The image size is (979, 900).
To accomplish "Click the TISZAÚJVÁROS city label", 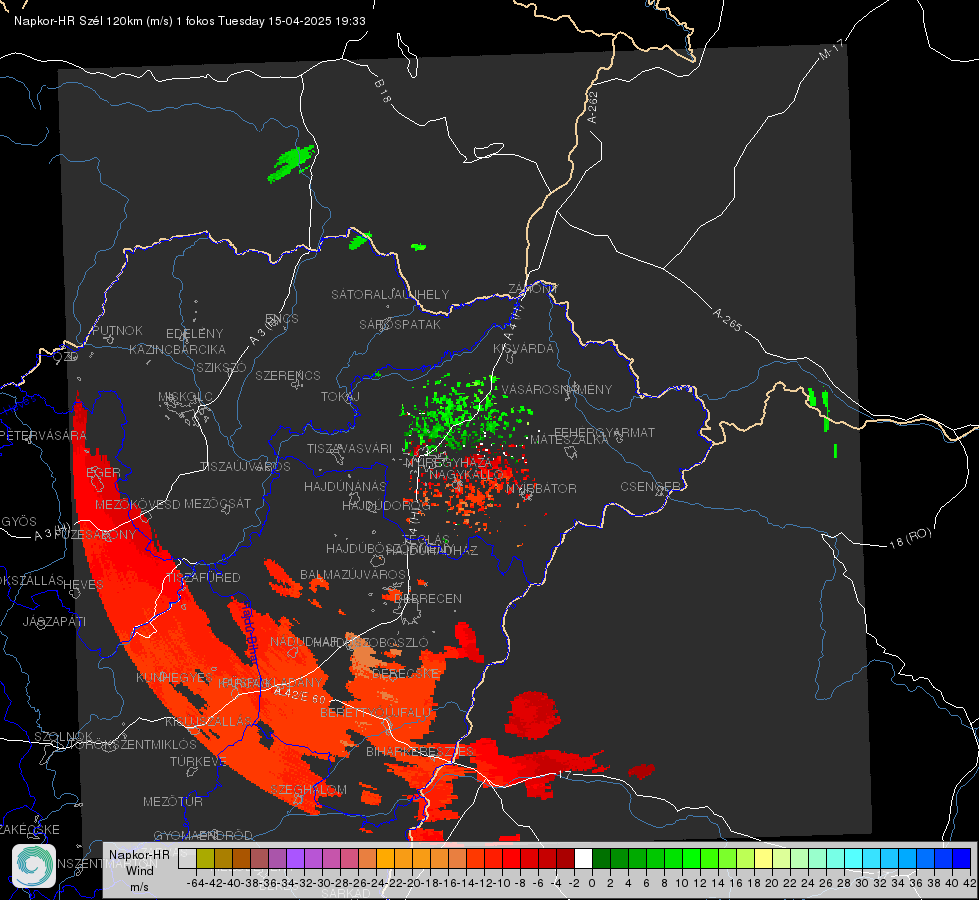I will 245,467.
